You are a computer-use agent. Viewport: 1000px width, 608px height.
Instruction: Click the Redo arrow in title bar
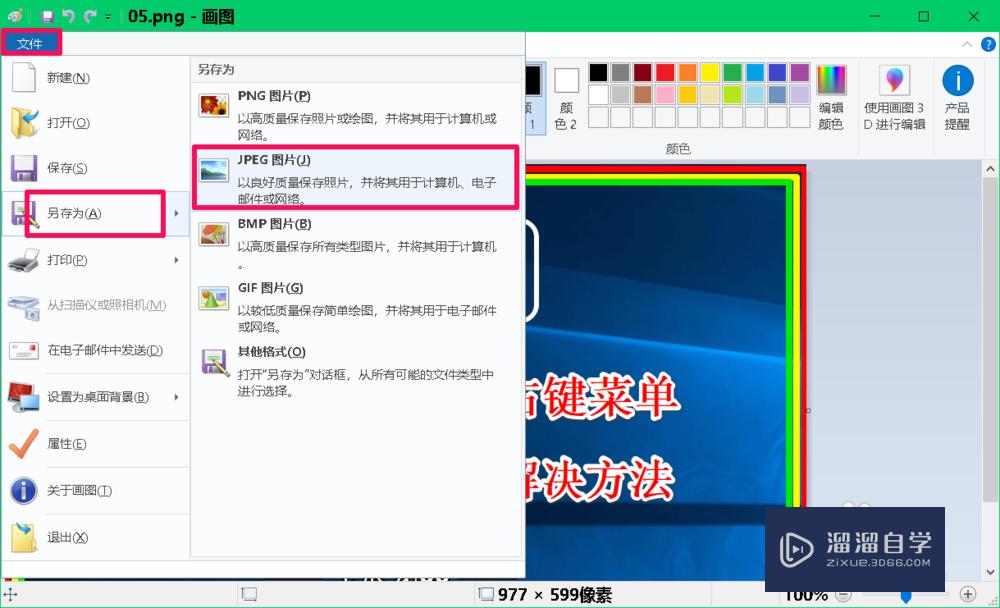click(x=91, y=17)
